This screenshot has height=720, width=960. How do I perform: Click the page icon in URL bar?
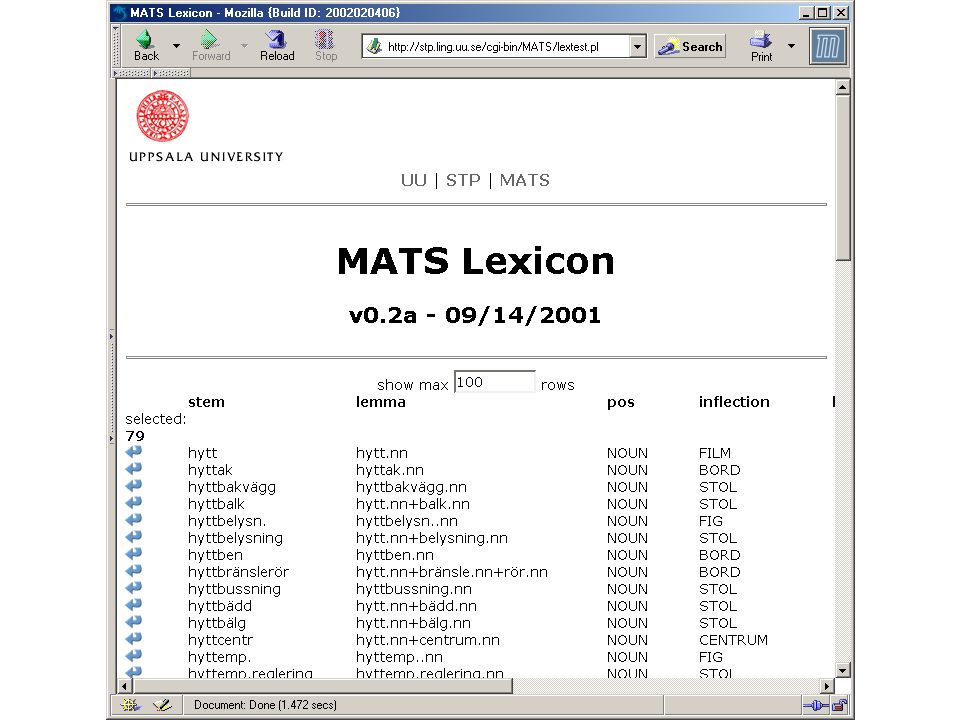point(374,47)
